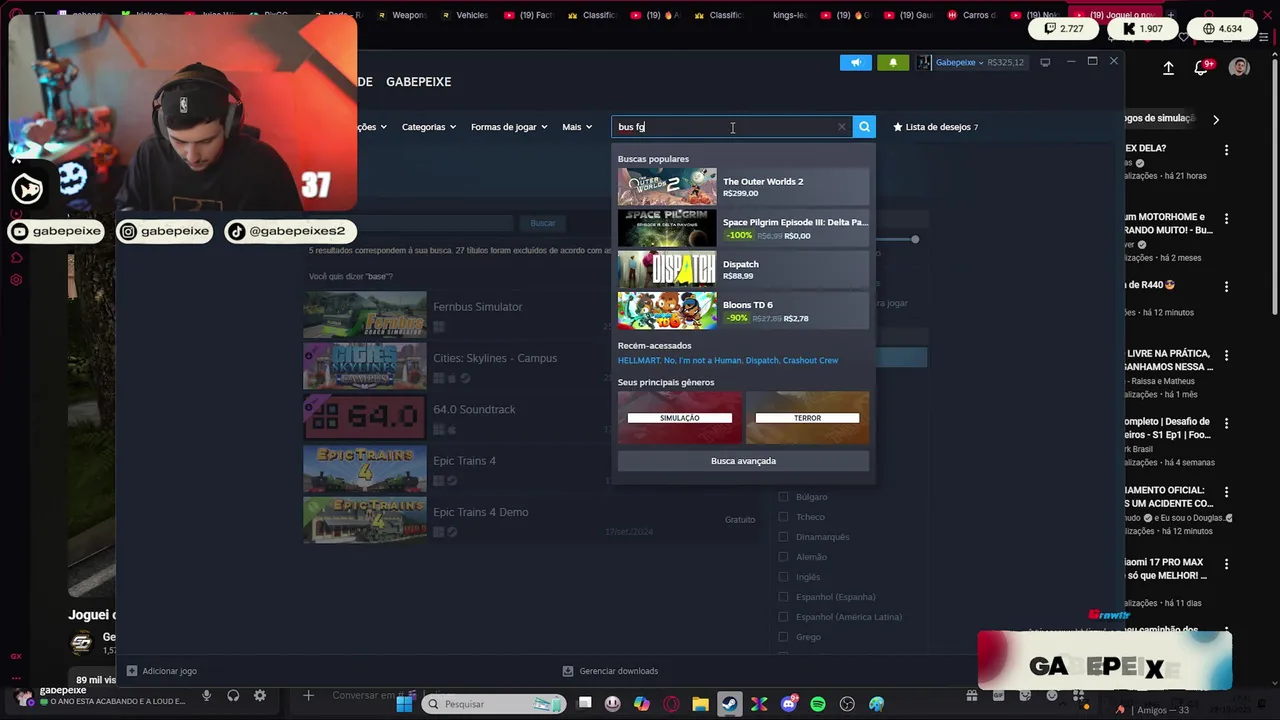Click Gerenciar downloads label
This screenshot has width=1280, height=720.
coord(618,671)
